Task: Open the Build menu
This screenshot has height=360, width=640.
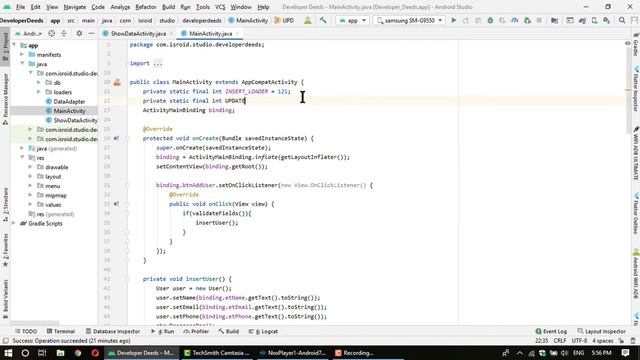Action: pos(169,7)
